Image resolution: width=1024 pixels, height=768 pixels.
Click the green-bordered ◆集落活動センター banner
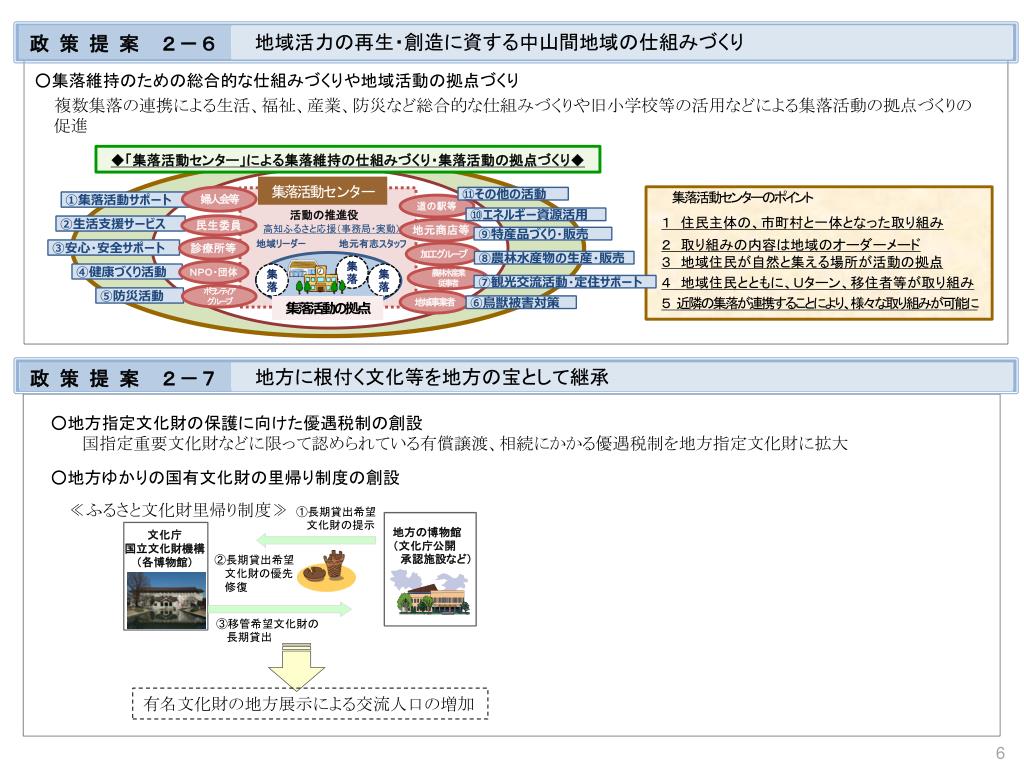pos(347,159)
